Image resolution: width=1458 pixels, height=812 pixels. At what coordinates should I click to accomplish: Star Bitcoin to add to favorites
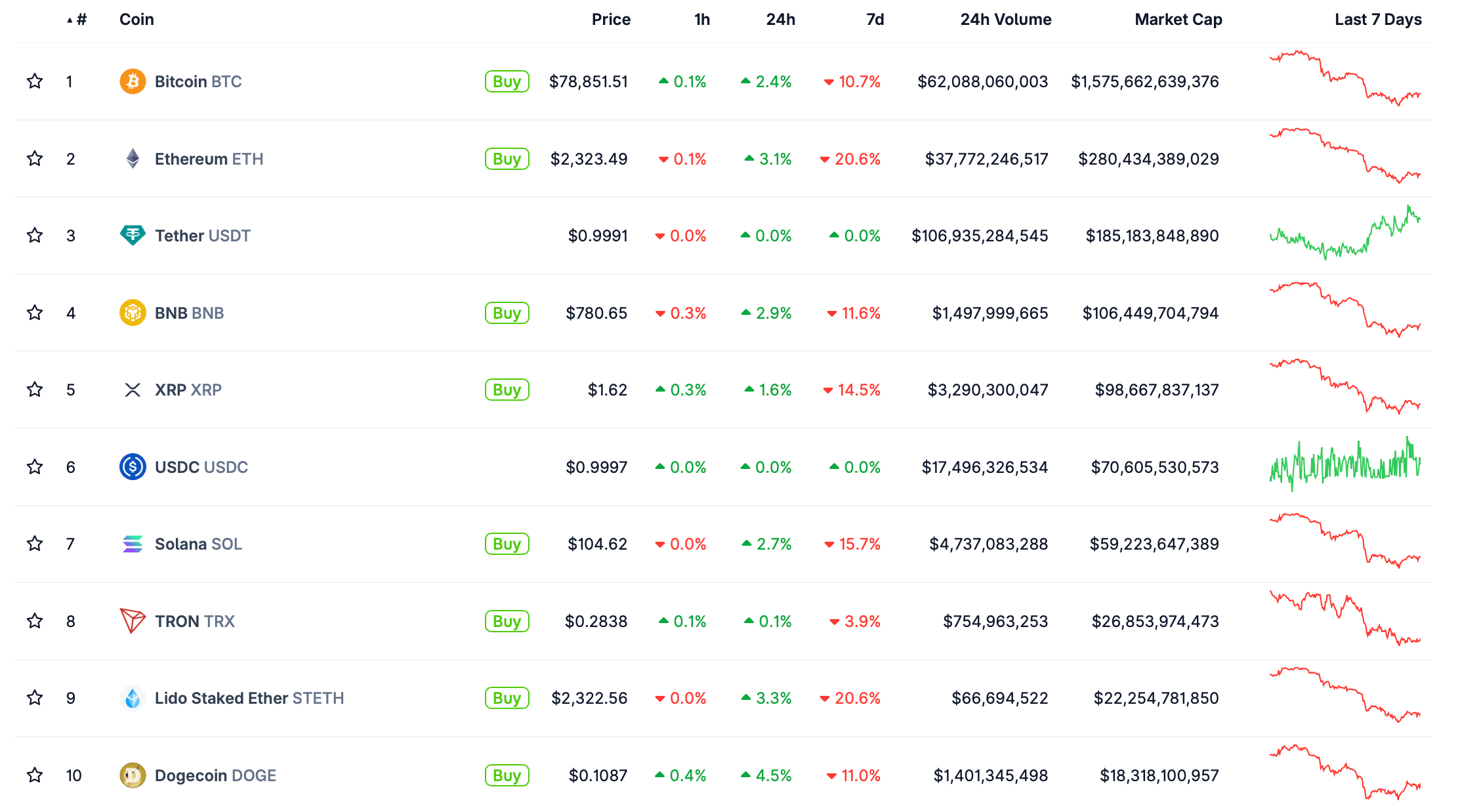[35, 81]
